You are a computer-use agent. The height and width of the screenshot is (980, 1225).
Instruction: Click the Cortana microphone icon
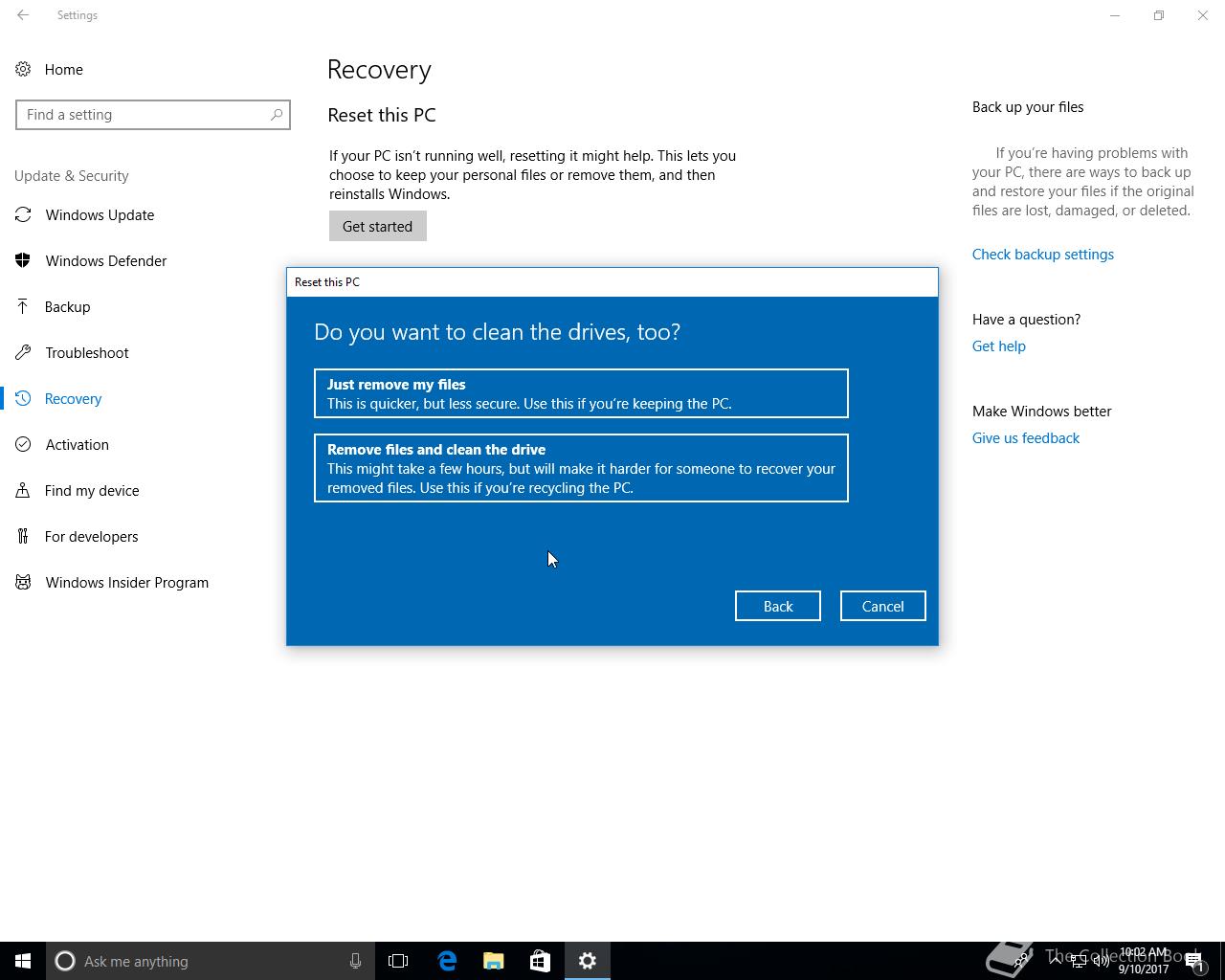[355, 961]
